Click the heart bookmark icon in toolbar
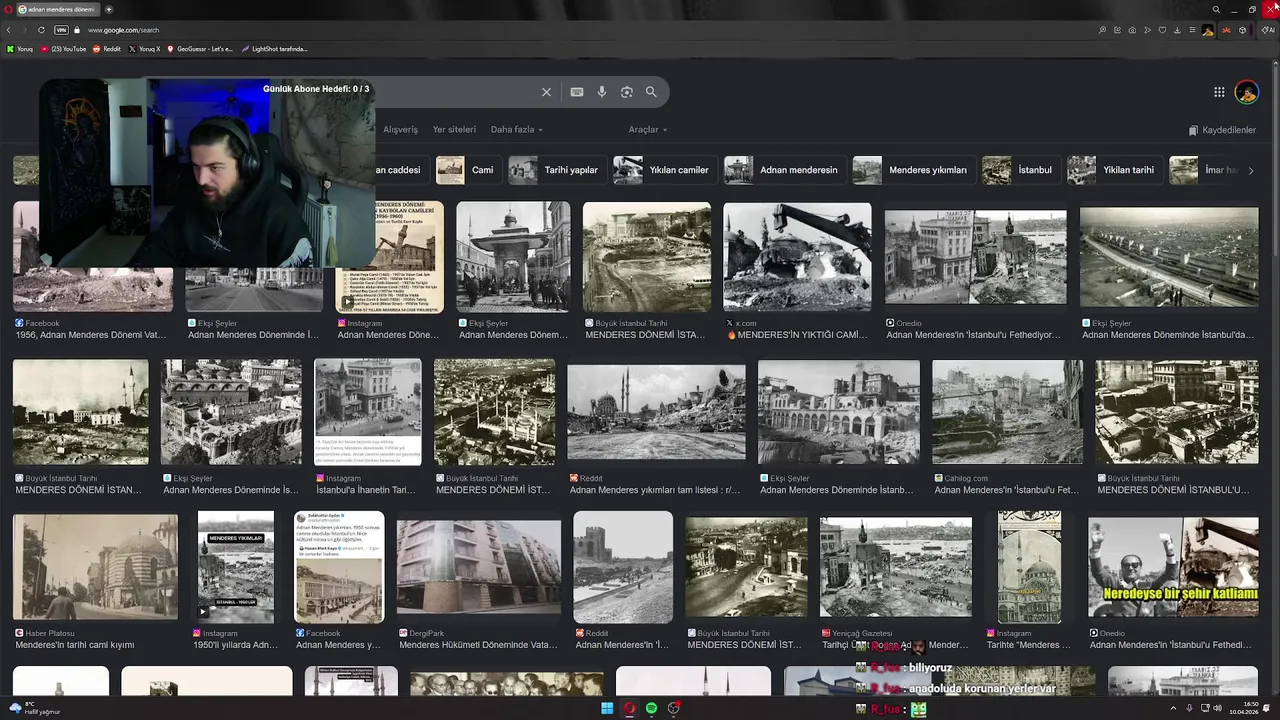The image size is (1280, 720). pos(1162,30)
